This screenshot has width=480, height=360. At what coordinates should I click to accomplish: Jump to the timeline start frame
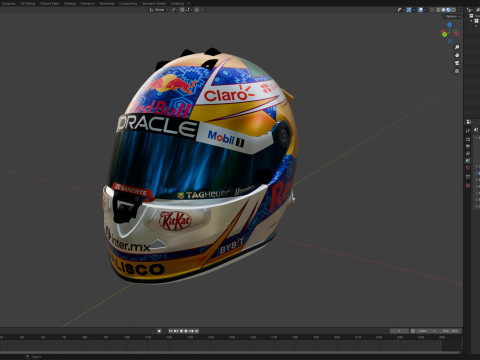pos(170,331)
